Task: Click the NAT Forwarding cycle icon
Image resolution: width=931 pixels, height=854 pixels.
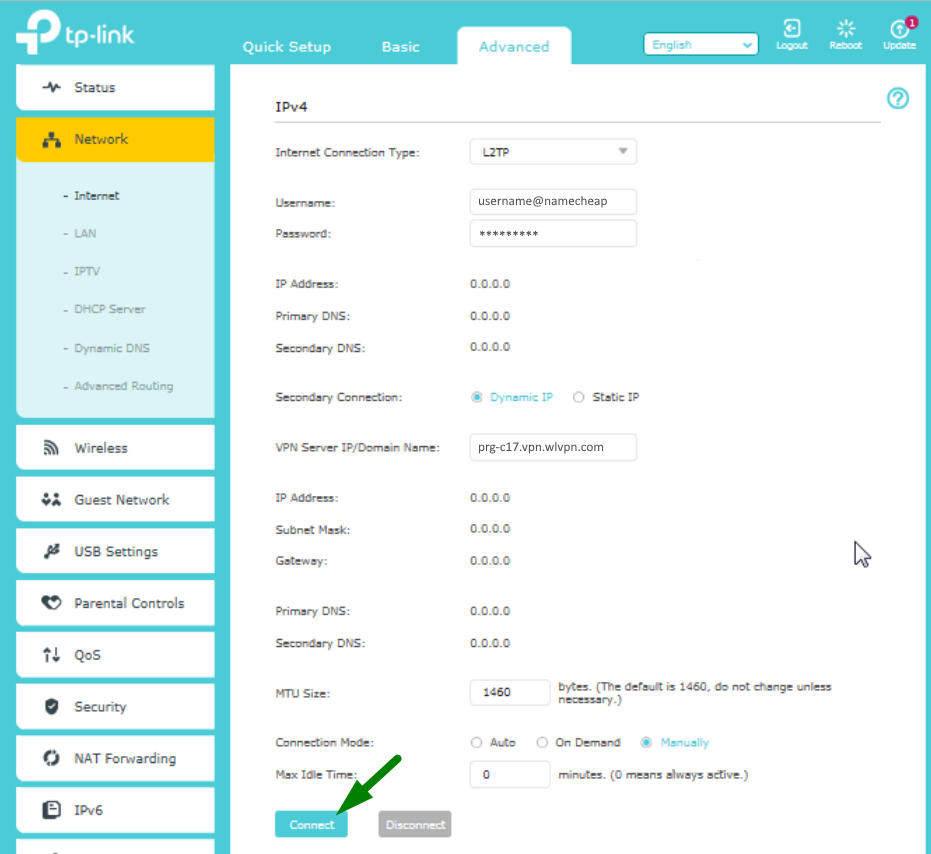Action: click(x=51, y=758)
